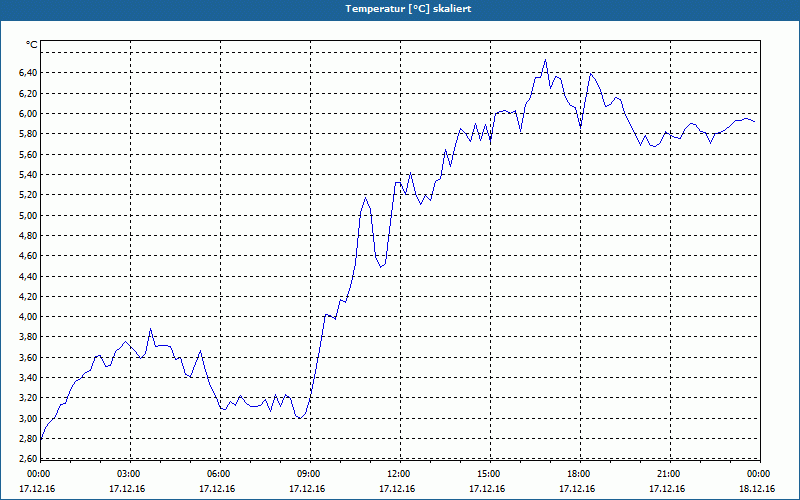Screen dimensions: 800x500
Task: Click the 00:00 time label above 17.12.16
Action: (x=38, y=474)
